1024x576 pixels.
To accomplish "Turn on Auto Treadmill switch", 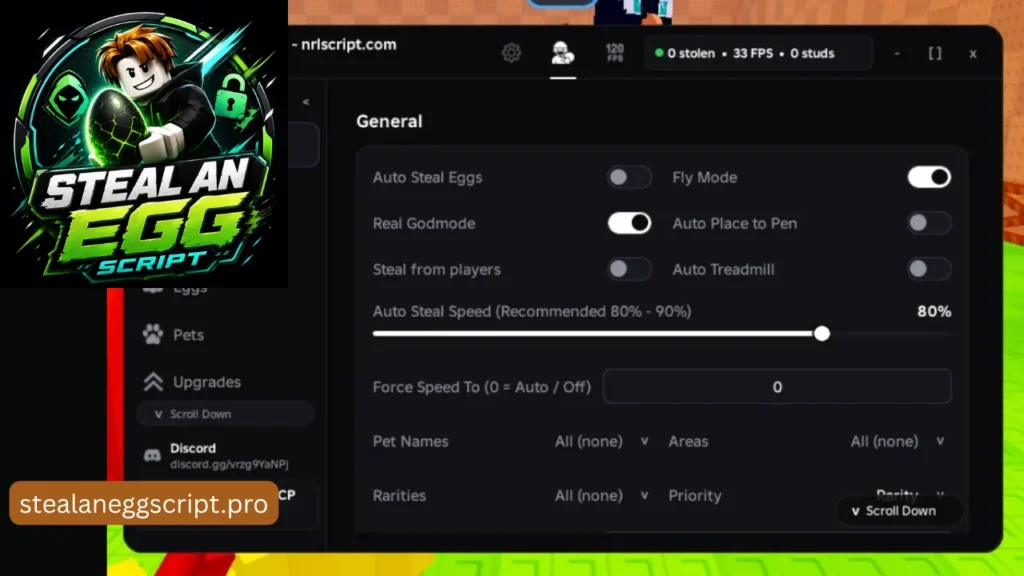I will 929,269.
